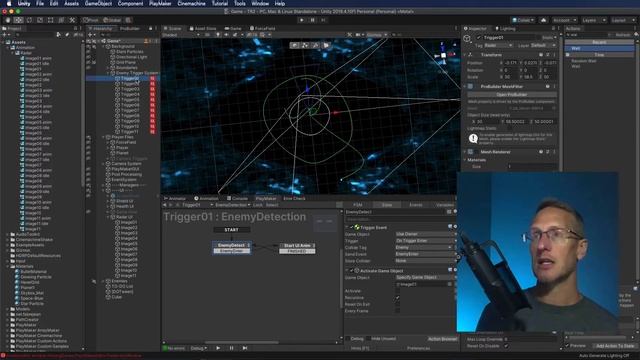
Task: Open the custom editor tools icon
Action: (x=72, y=20)
